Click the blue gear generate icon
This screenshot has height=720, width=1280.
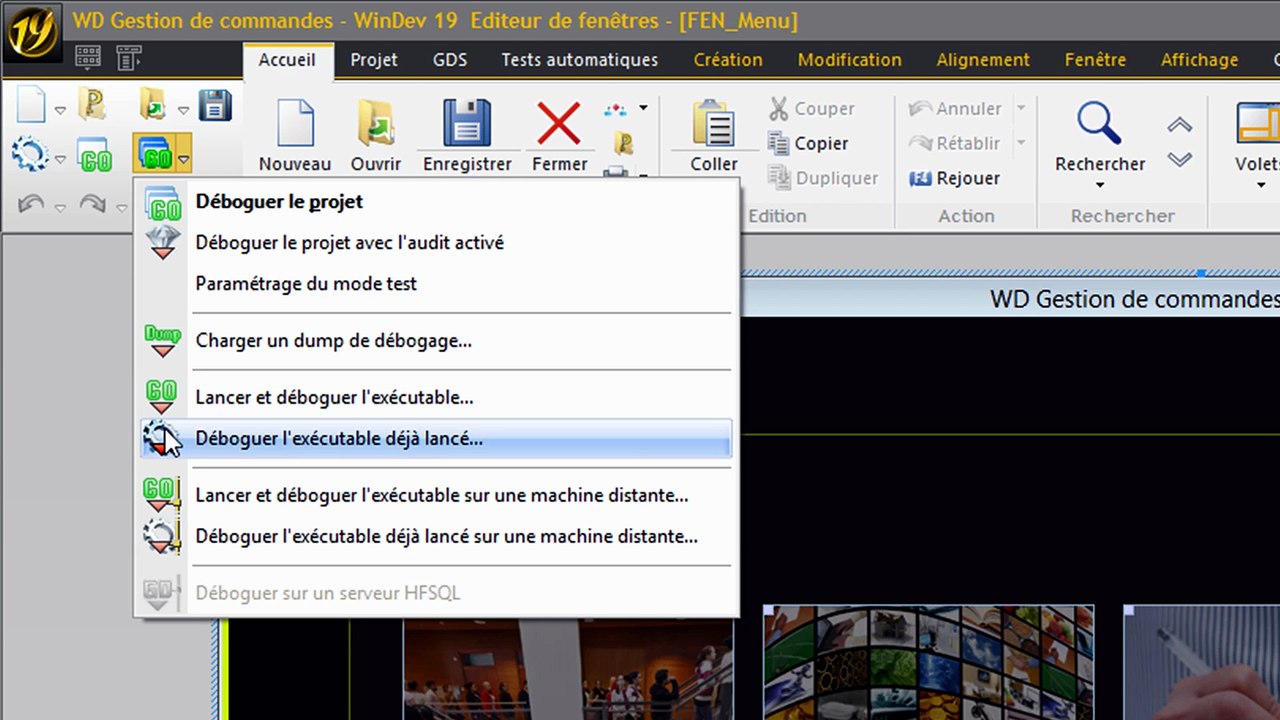[30, 155]
